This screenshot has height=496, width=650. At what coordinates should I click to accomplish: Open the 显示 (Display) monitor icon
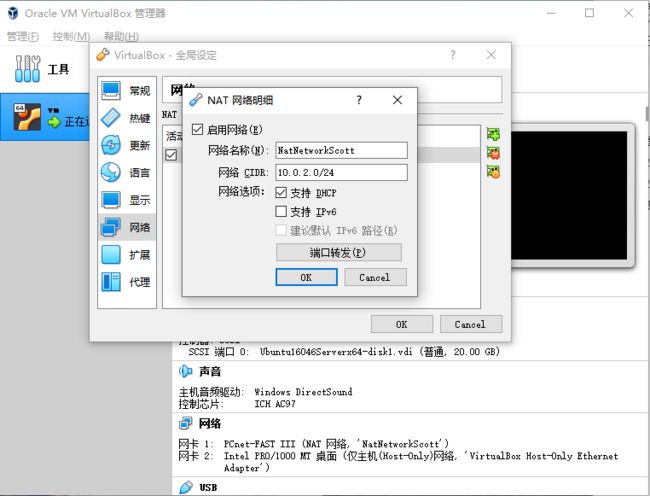click(111, 200)
